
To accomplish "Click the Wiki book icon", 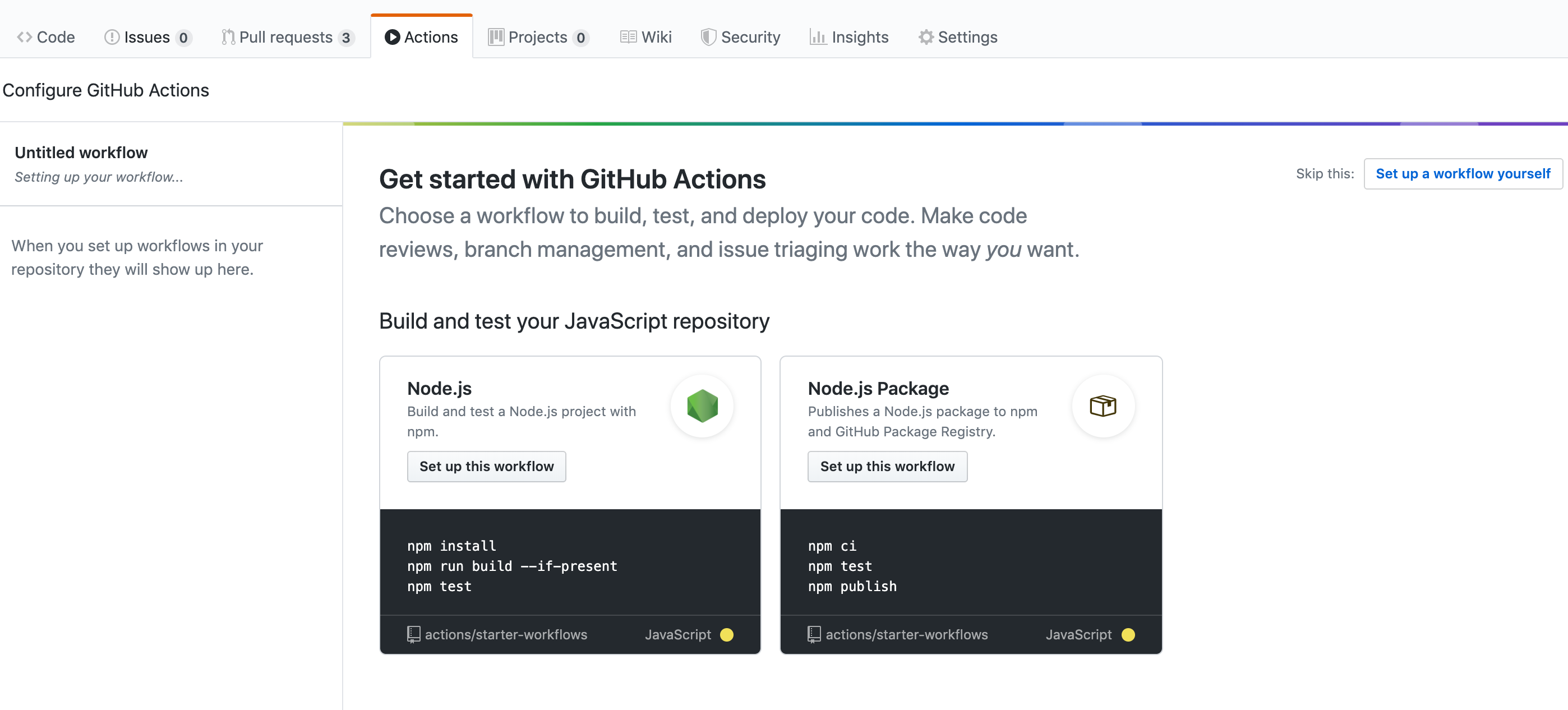I will (628, 36).
